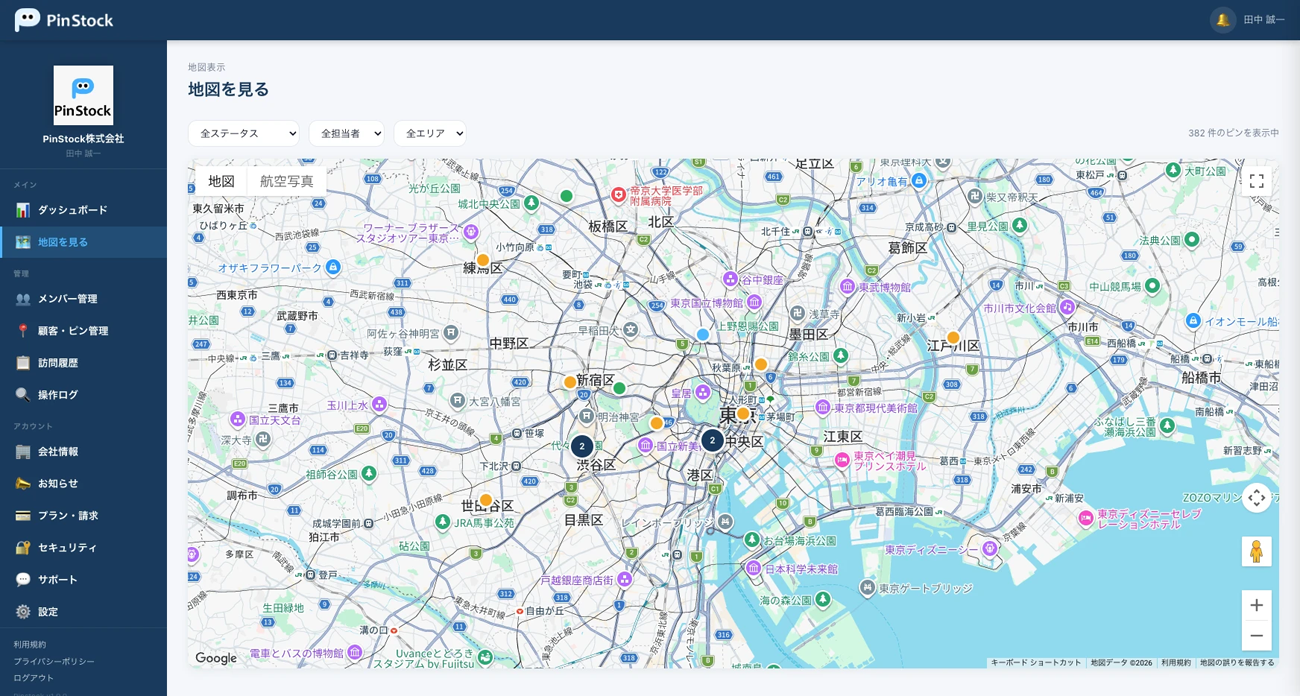
Task: Click the orange pin near 国立新美術館
Action: point(657,423)
